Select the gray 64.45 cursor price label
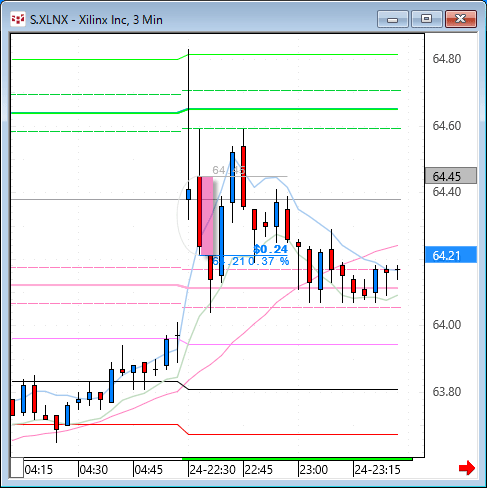 [x=451, y=176]
